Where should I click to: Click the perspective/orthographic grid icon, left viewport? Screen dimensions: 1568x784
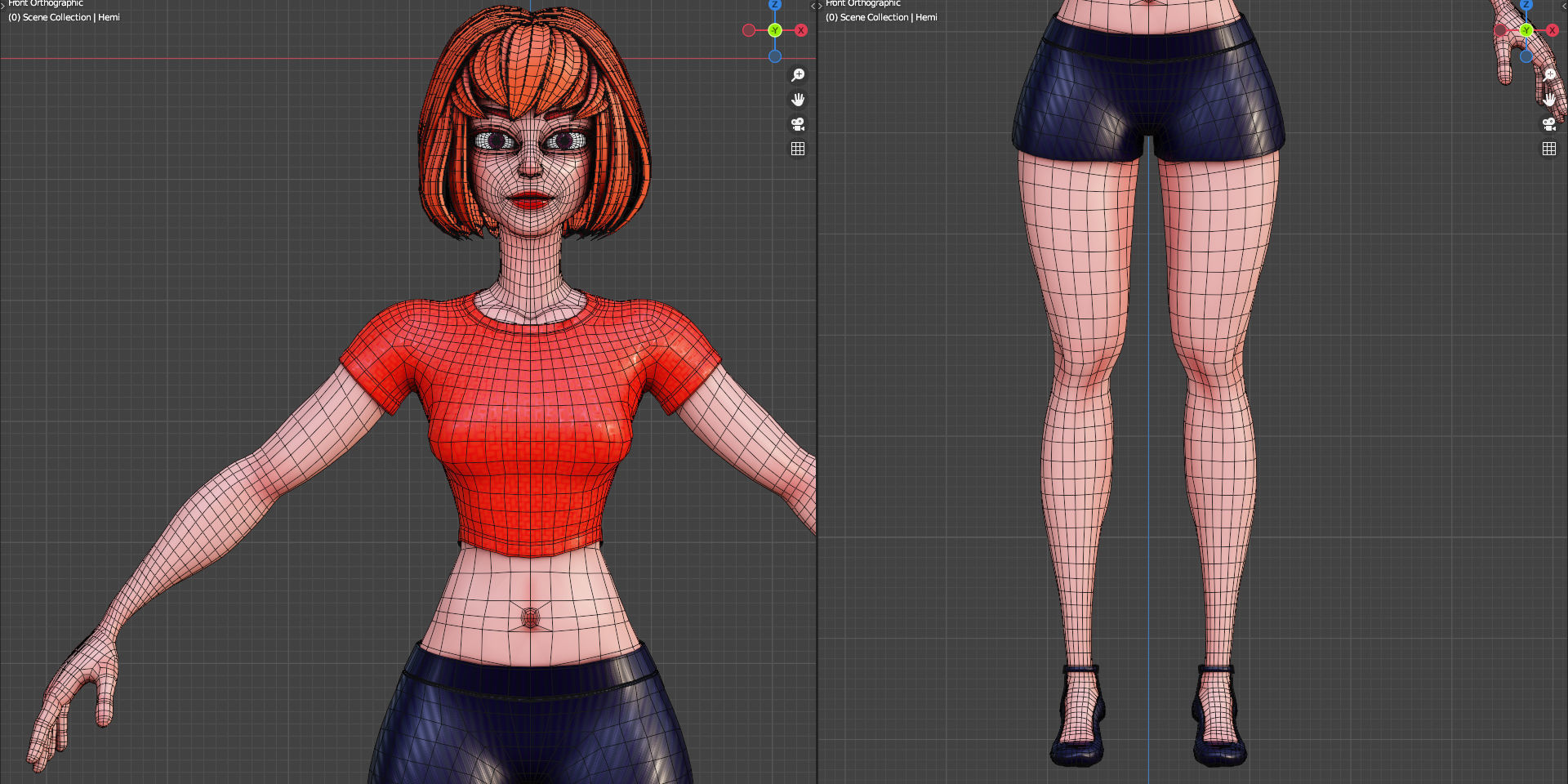tap(798, 149)
